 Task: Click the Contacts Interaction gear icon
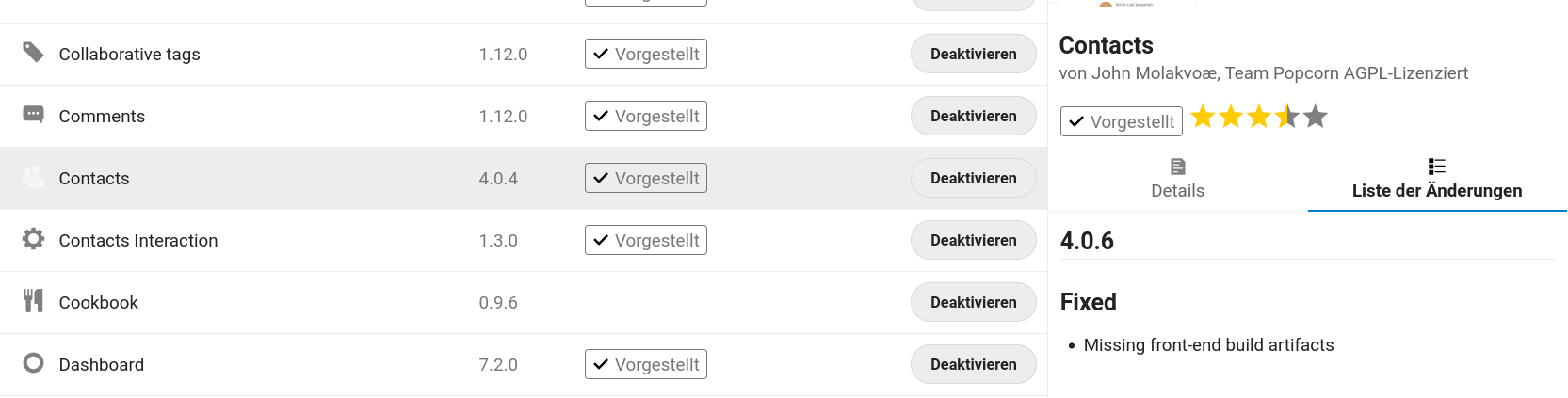(33, 239)
